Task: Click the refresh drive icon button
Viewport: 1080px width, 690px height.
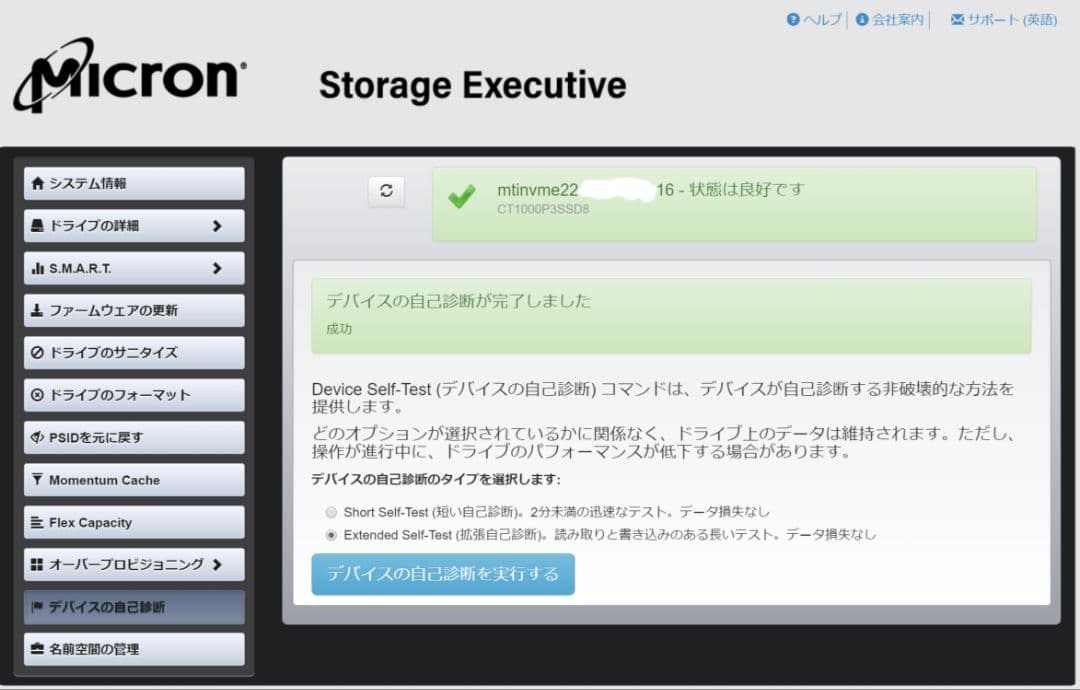Action: [387, 192]
